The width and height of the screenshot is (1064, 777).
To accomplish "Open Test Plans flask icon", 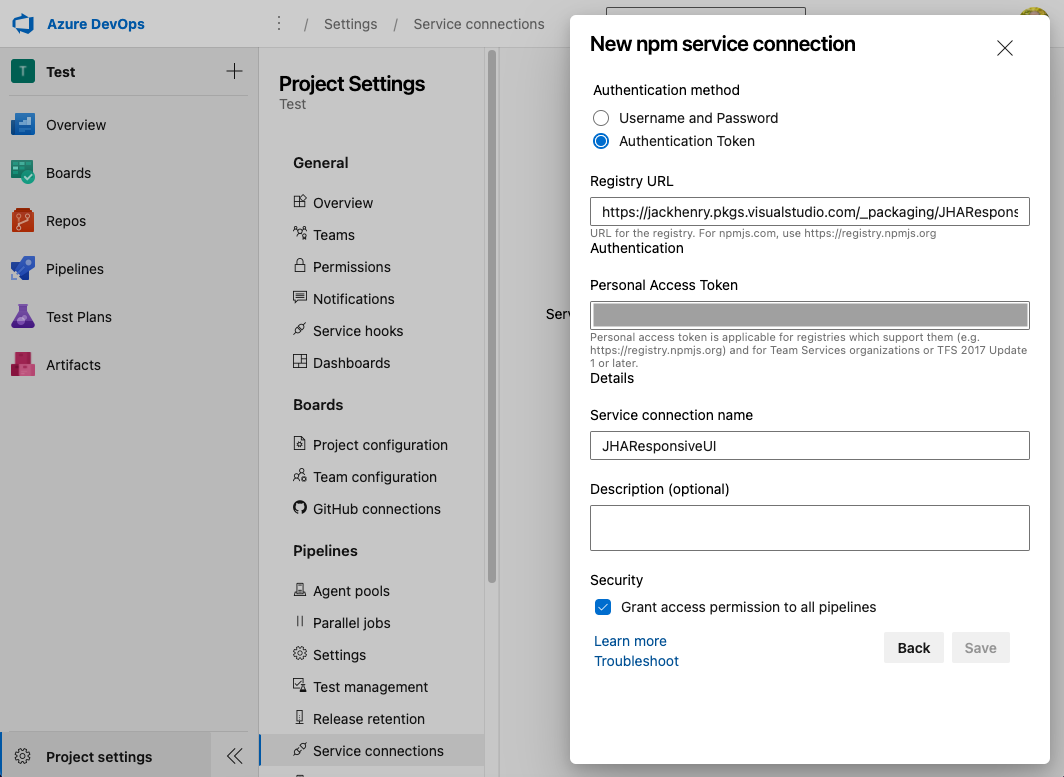I will [23, 317].
